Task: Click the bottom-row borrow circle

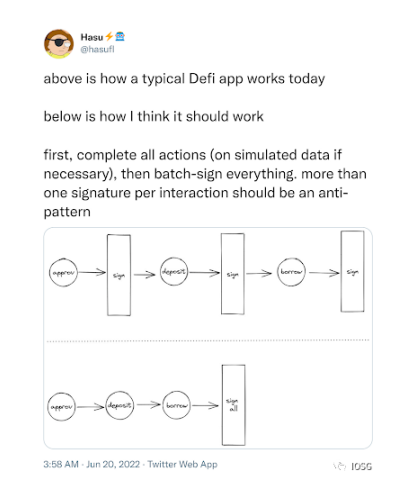Action: point(177,405)
